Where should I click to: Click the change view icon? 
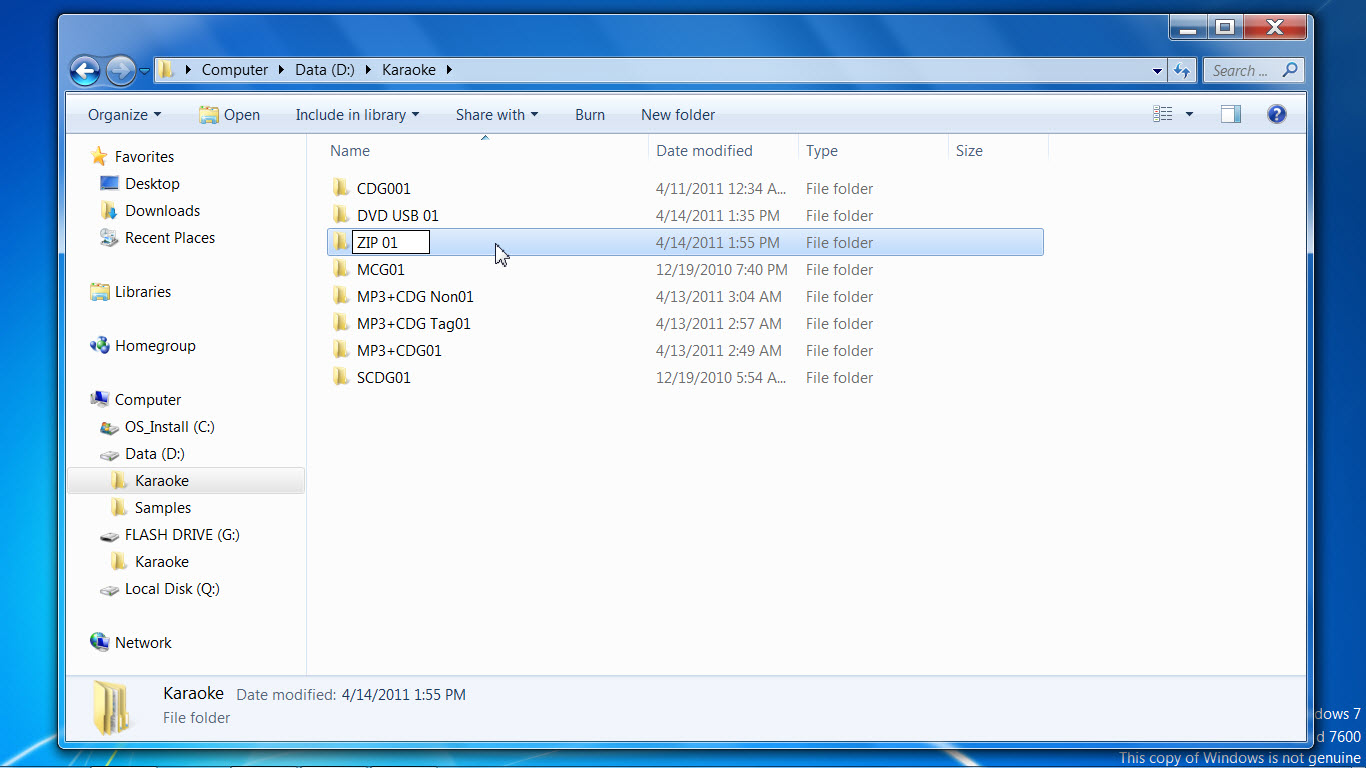[x=1162, y=114]
